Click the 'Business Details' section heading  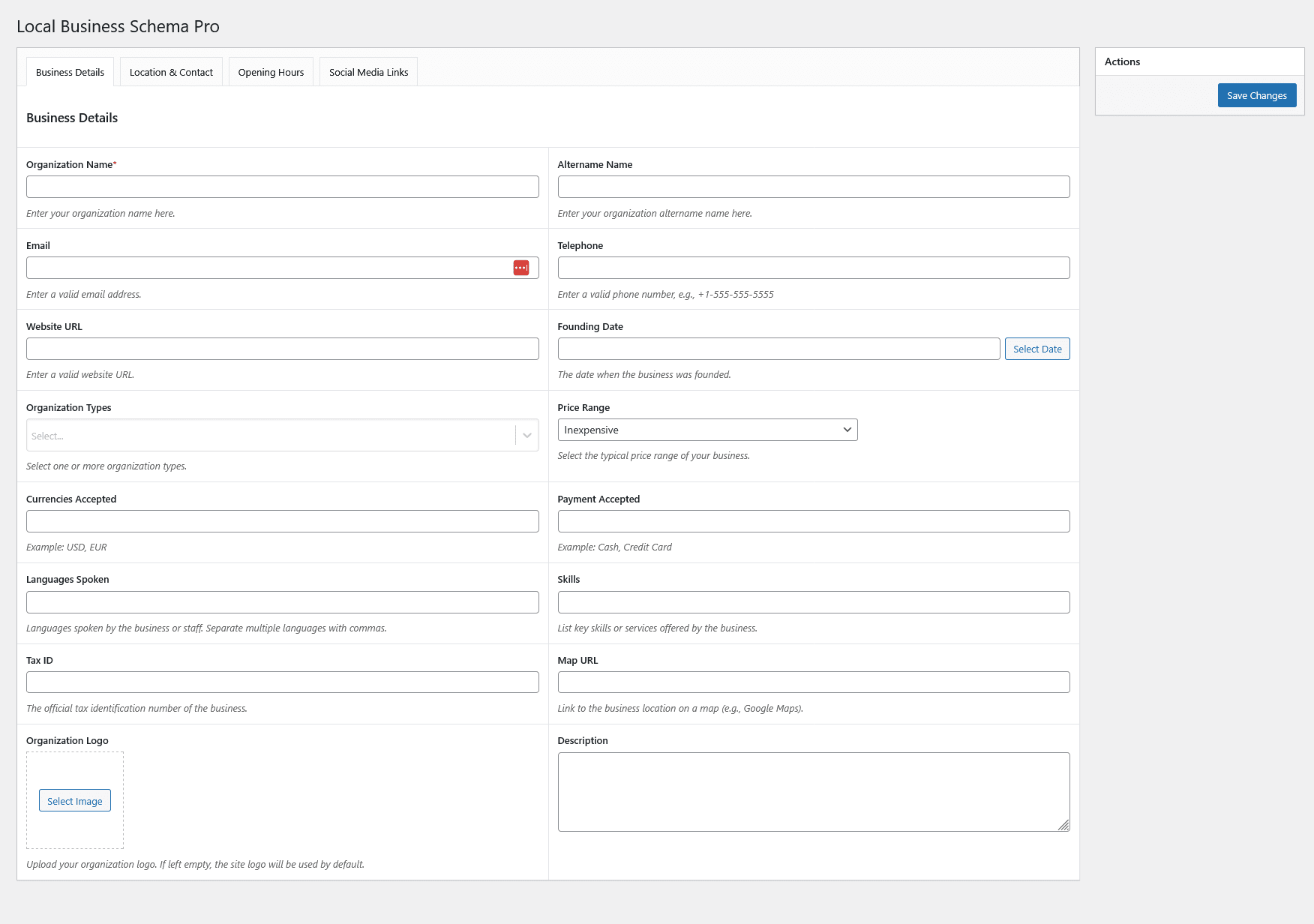point(72,118)
